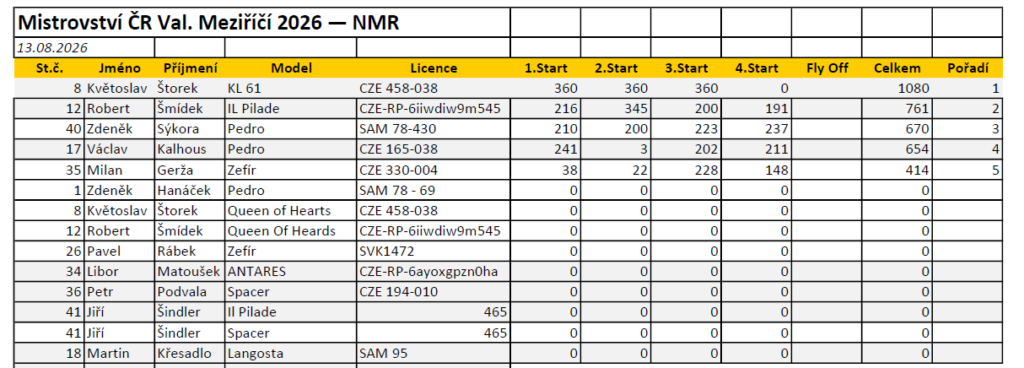The image size is (1024, 368).
Task: Click licence cell CZE-RP-6ayoxgpzn0ha
Action: 433,271
